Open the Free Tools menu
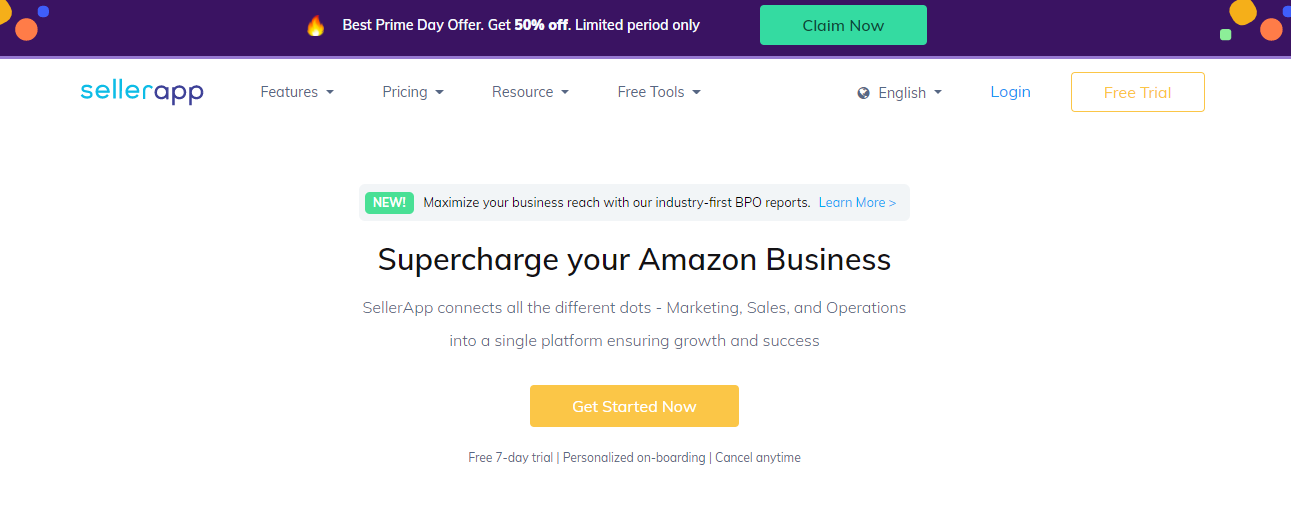This screenshot has height=514, width=1291. pos(659,92)
